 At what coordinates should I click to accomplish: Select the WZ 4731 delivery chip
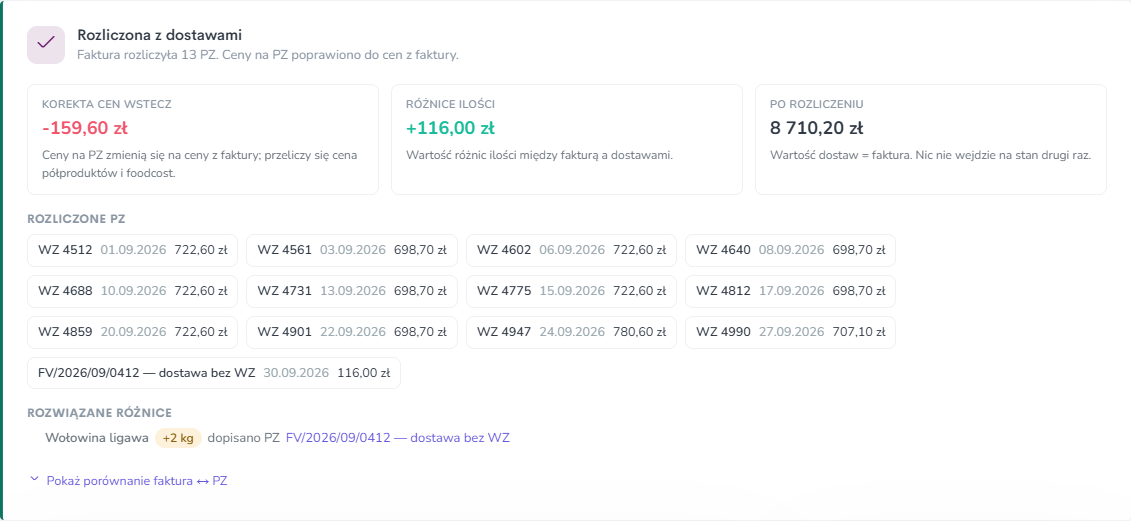[x=352, y=292]
